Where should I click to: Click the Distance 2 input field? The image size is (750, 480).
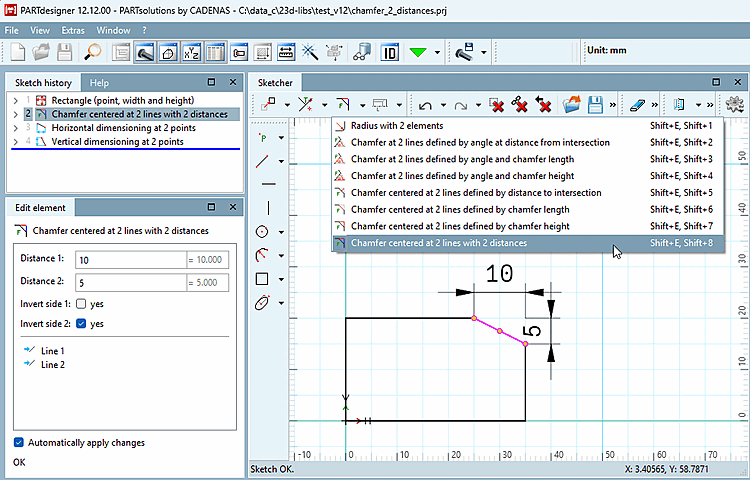131,282
